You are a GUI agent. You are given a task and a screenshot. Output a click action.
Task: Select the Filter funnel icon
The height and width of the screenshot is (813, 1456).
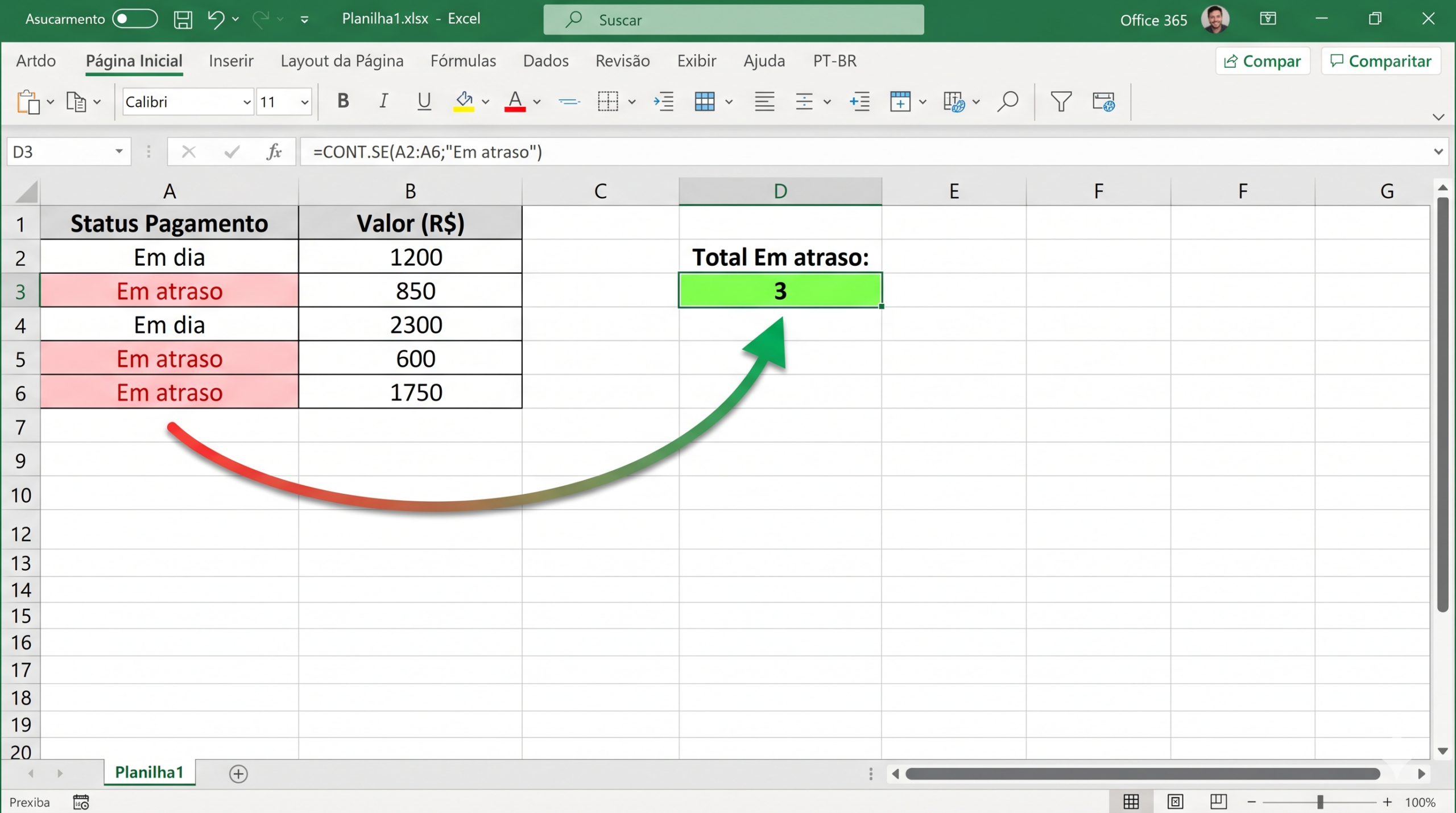click(1061, 102)
